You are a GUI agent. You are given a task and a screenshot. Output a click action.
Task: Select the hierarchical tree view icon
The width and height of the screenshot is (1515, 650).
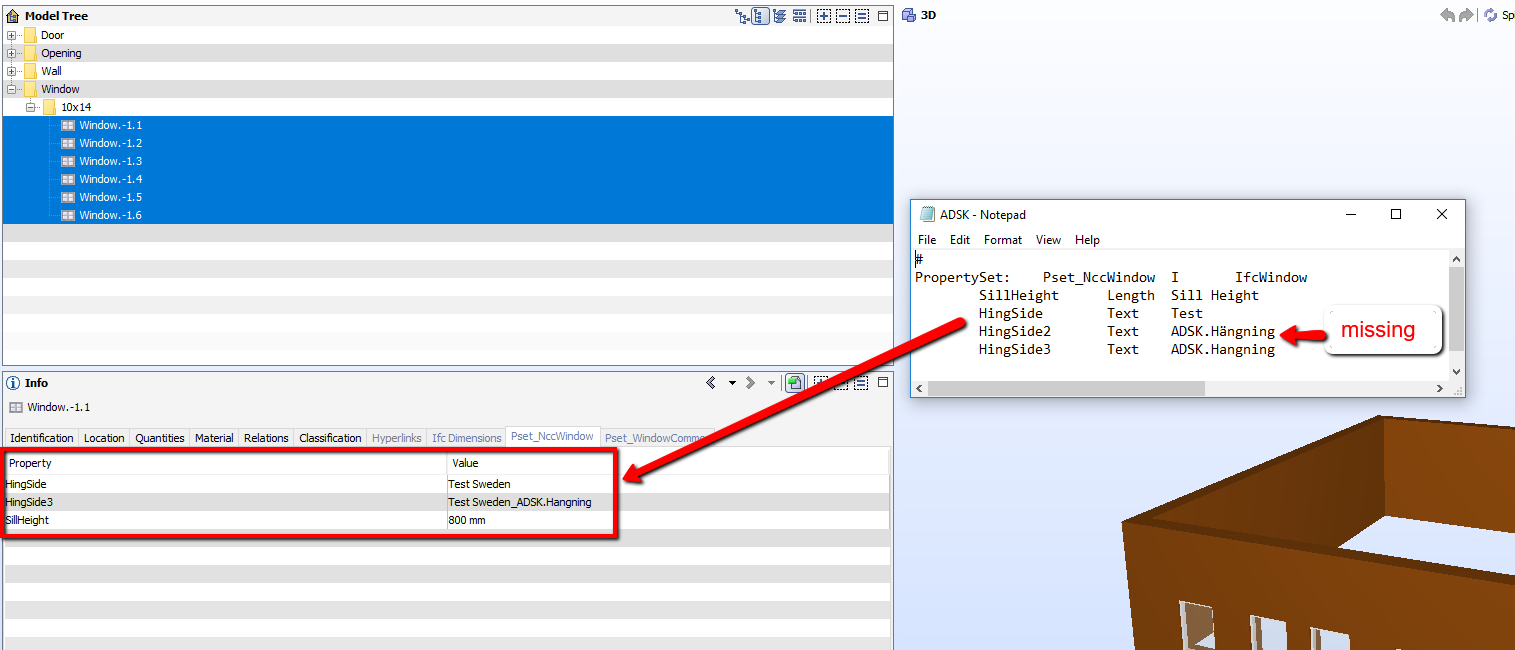pos(760,15)
